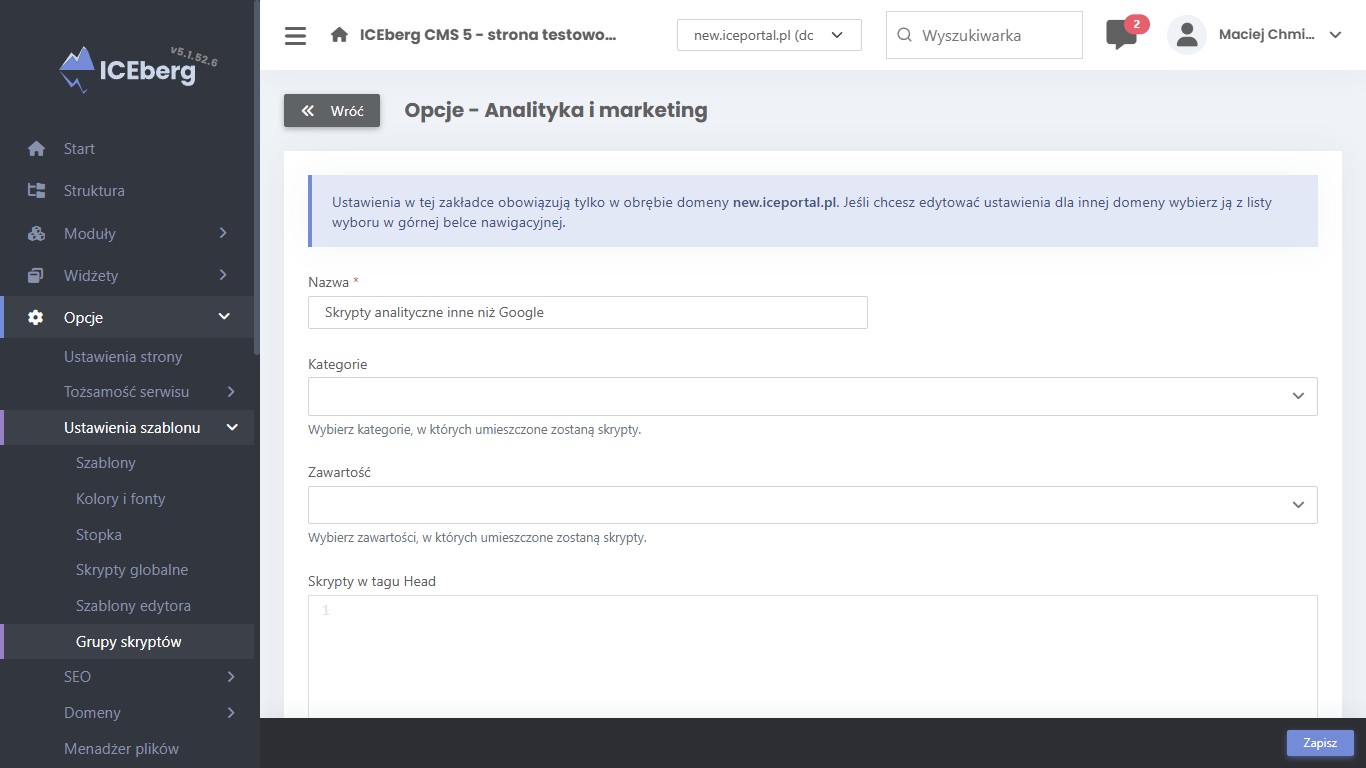This screenshot has width=1366, height=768.
Task: Click into the Skrypty w tagu Head editor
Action: pos(812,656)
